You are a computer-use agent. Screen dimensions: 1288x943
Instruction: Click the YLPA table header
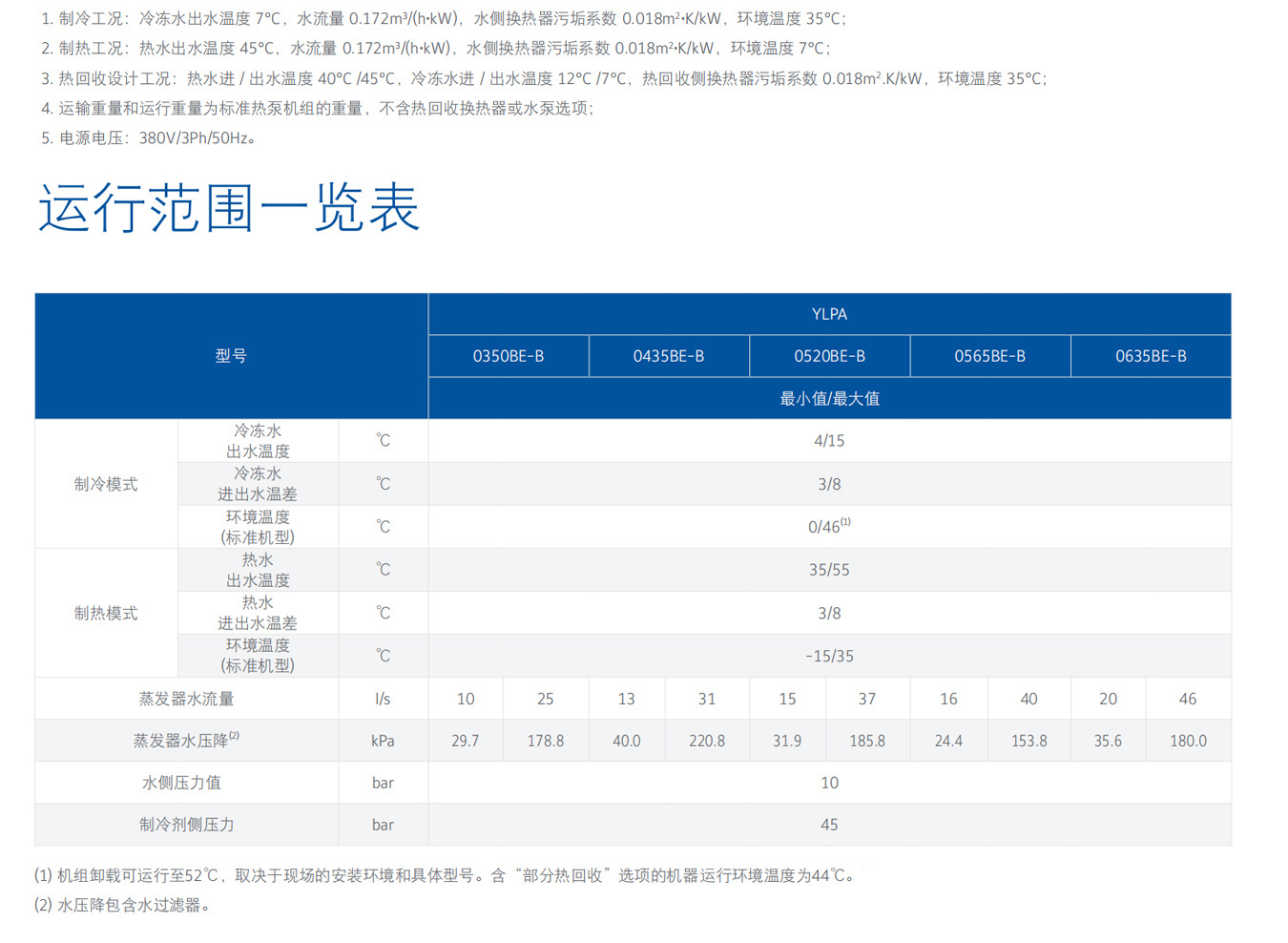click(x=829, y=314)
